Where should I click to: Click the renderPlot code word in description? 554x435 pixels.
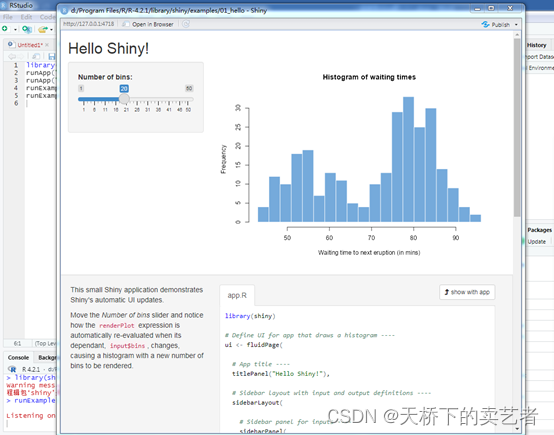tap(117, 325)
